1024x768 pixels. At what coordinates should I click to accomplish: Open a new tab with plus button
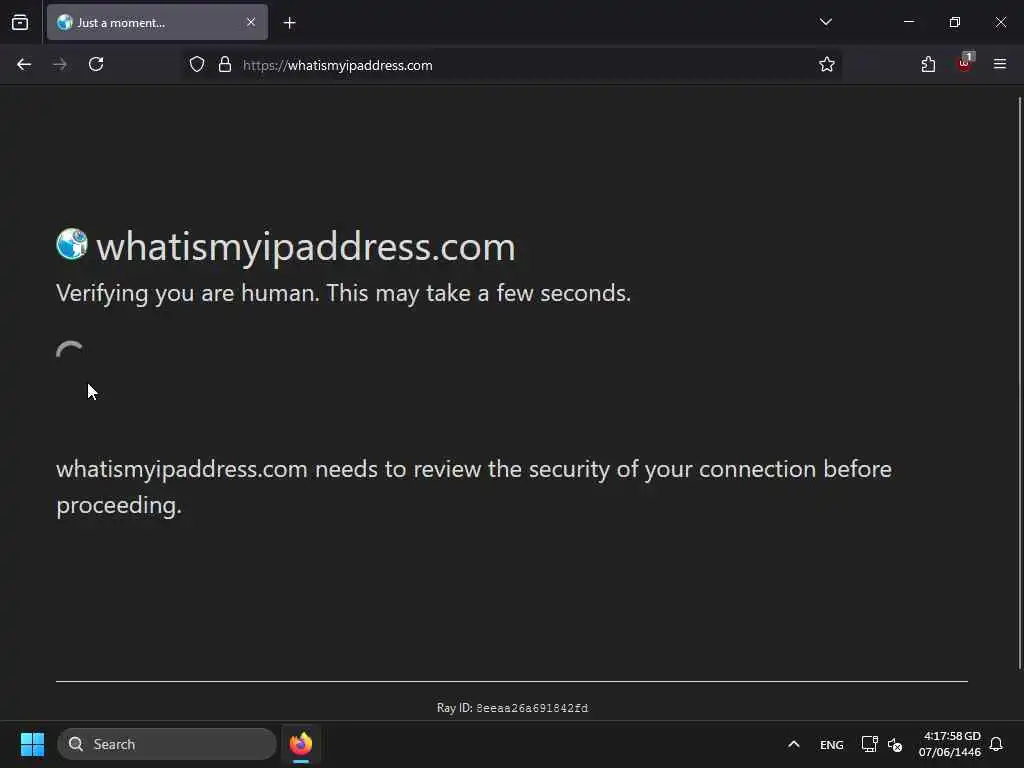click(289, 23)
